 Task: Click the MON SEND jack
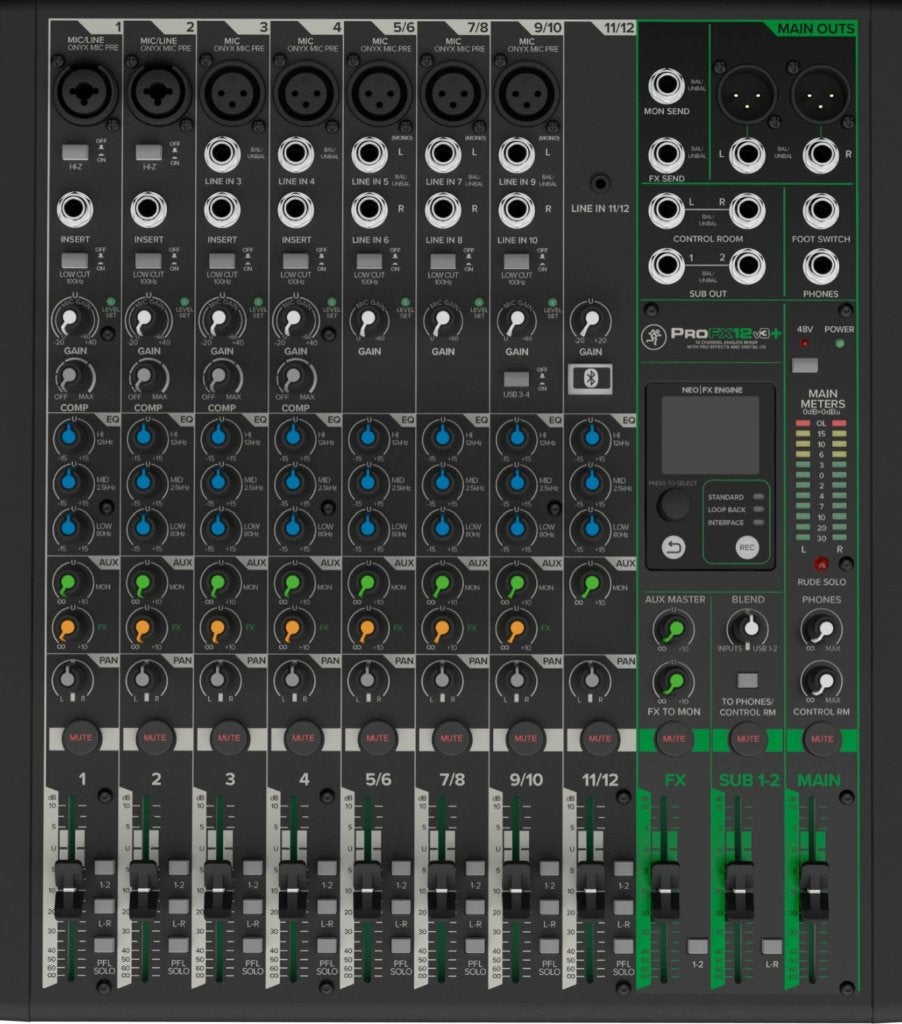(666, 86)
